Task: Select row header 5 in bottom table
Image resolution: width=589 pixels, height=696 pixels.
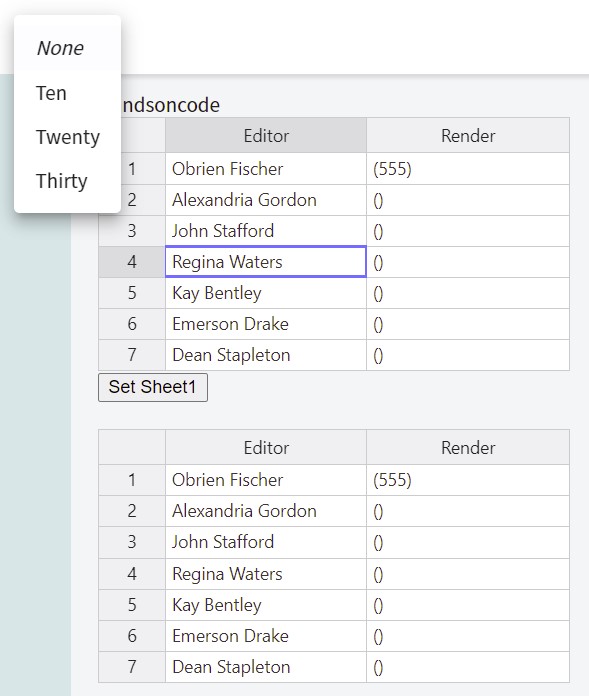Action: (132, 605)
